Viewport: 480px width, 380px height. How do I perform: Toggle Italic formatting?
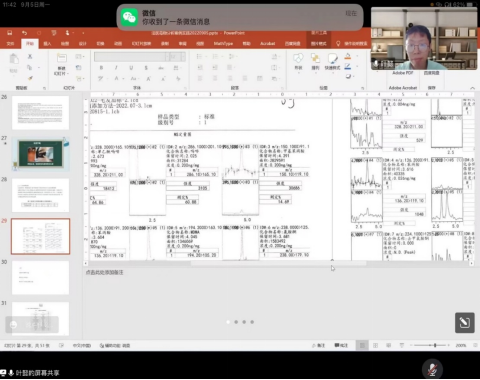coord(116,68)
